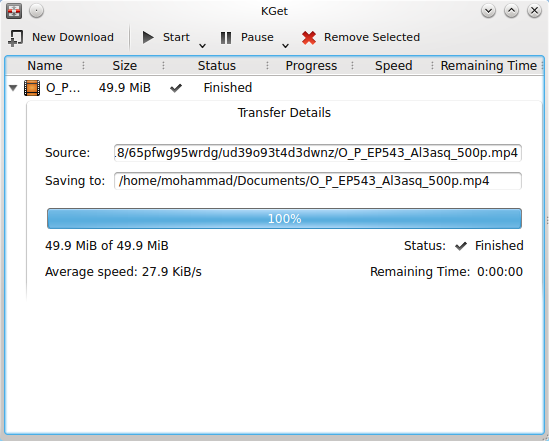Screen dimensions: 549x441
Task: Click the 100% progress bar
Action: pyautogui.click(x=284, y=219)
